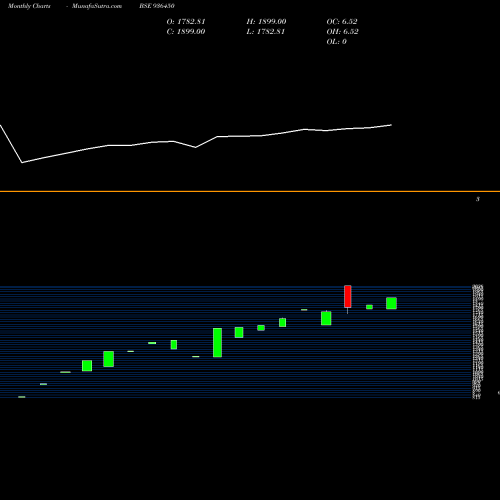The width and height of the screenshot is (500, 500).
Task: Select the OH: 6.52 value
Action: pyautogui.click(x=343, y=32)
